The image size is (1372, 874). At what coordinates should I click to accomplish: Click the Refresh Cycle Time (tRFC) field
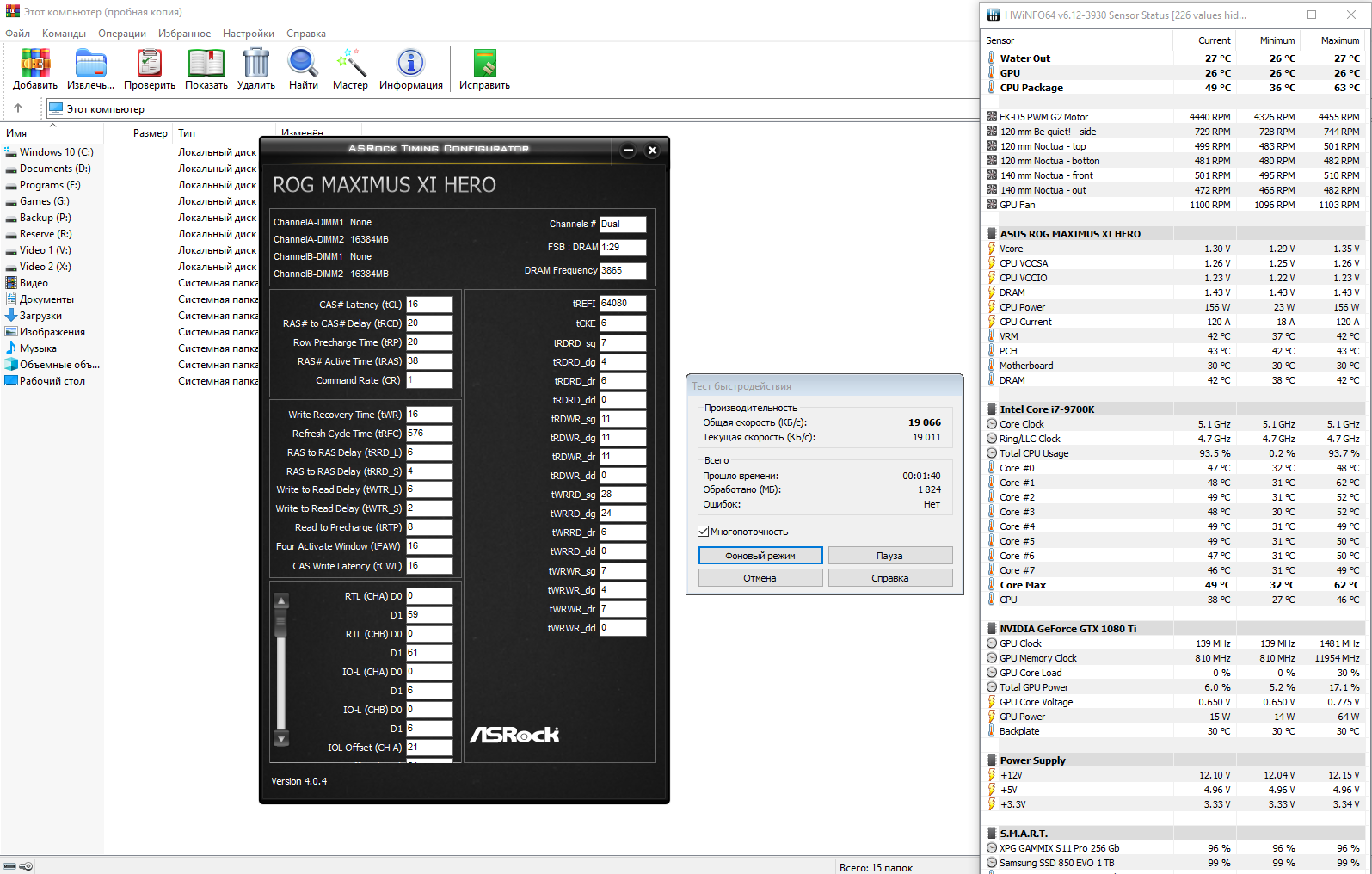tap(429, 434)
